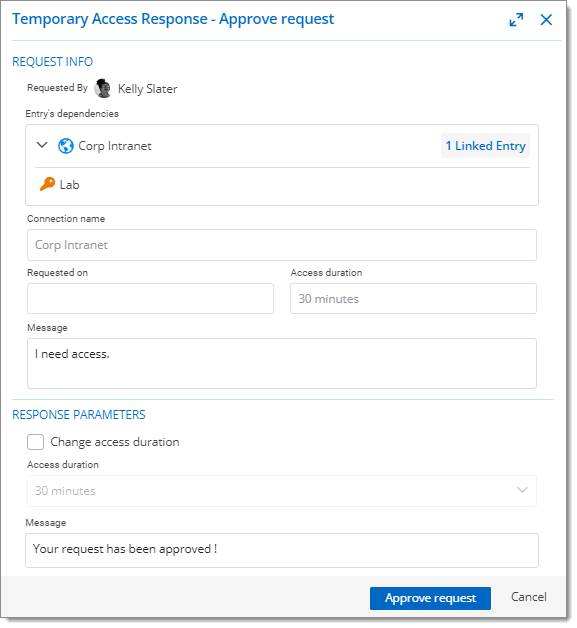Expand dialog using the maximize arrows icon

[x=516, y=20]
